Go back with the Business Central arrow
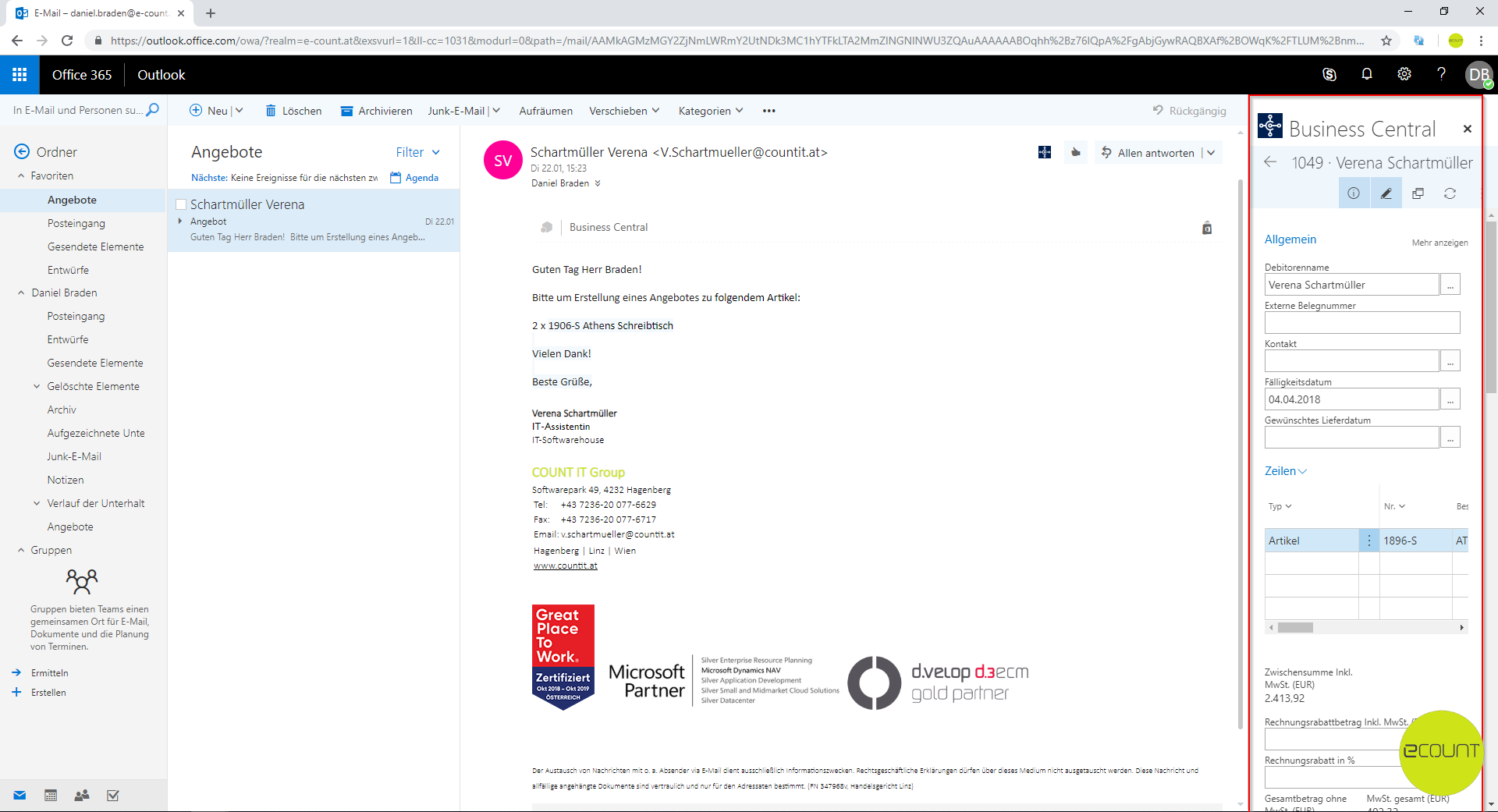The height and width of the screenshot is (812, 1498). 1270,162
